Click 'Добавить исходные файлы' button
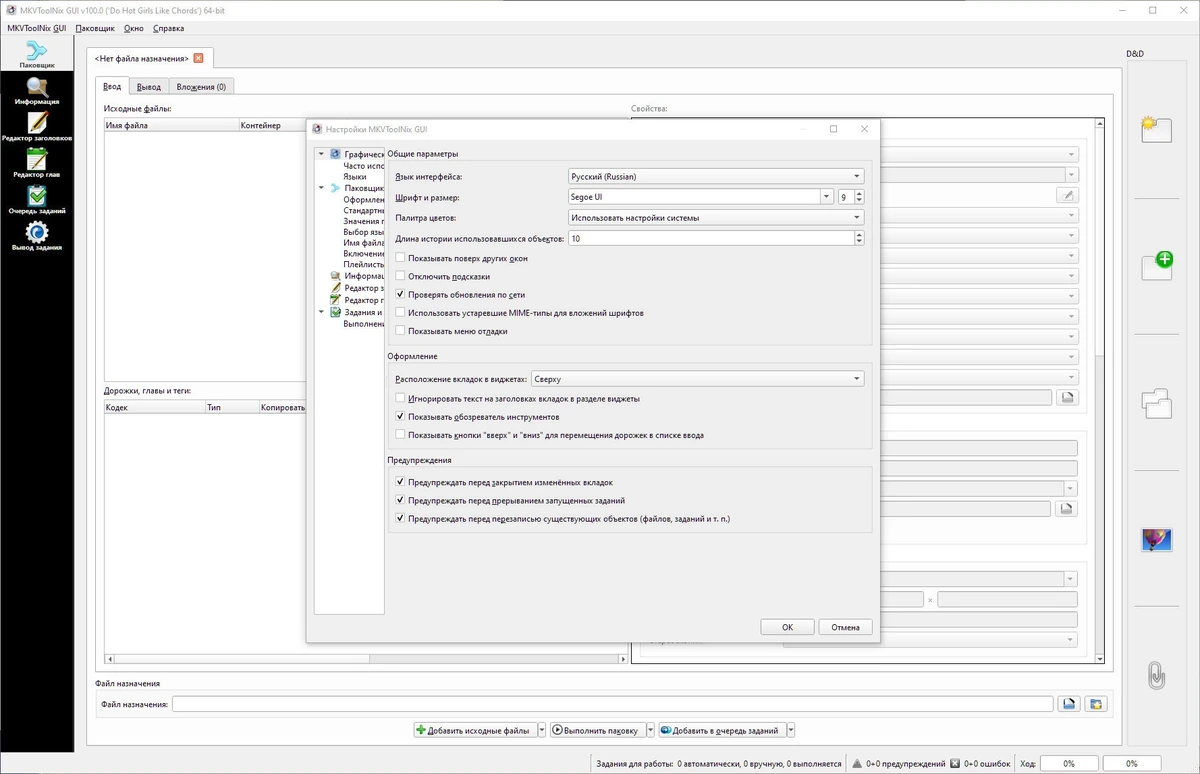The height and width of the screenshot is (774, 1200). pyautogui.click(x=475, y=731)
